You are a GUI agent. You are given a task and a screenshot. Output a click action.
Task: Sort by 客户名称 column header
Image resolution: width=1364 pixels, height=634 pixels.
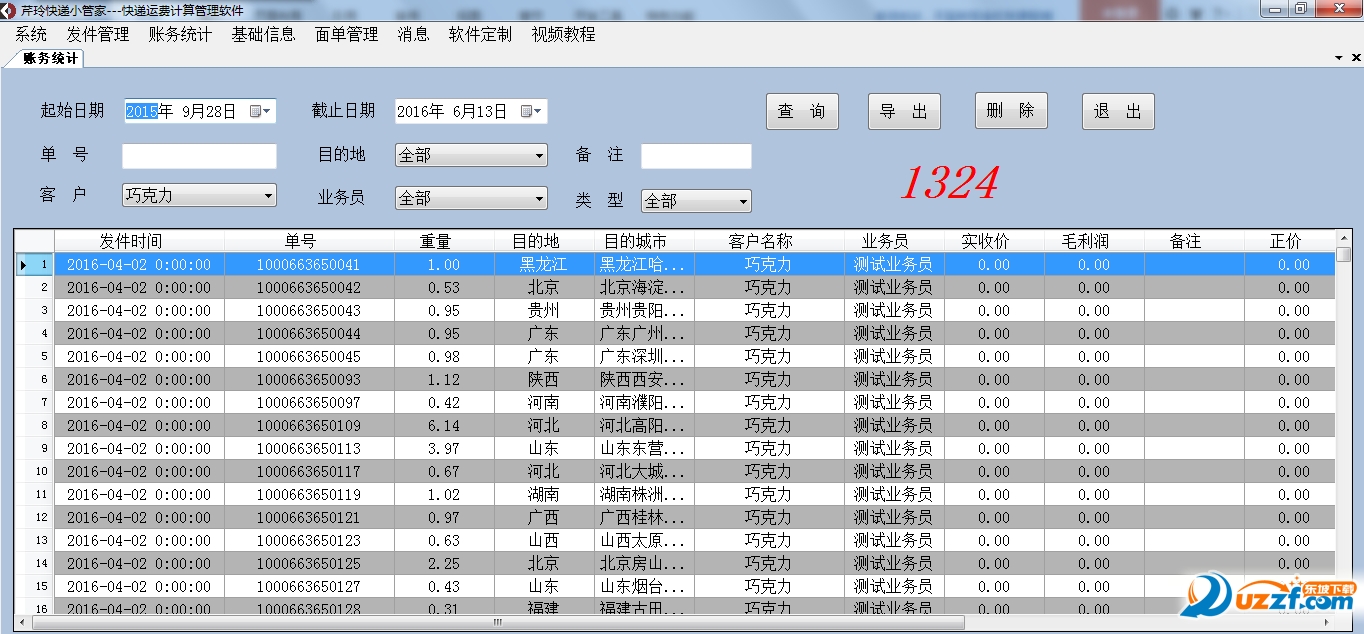pos(769,241)
